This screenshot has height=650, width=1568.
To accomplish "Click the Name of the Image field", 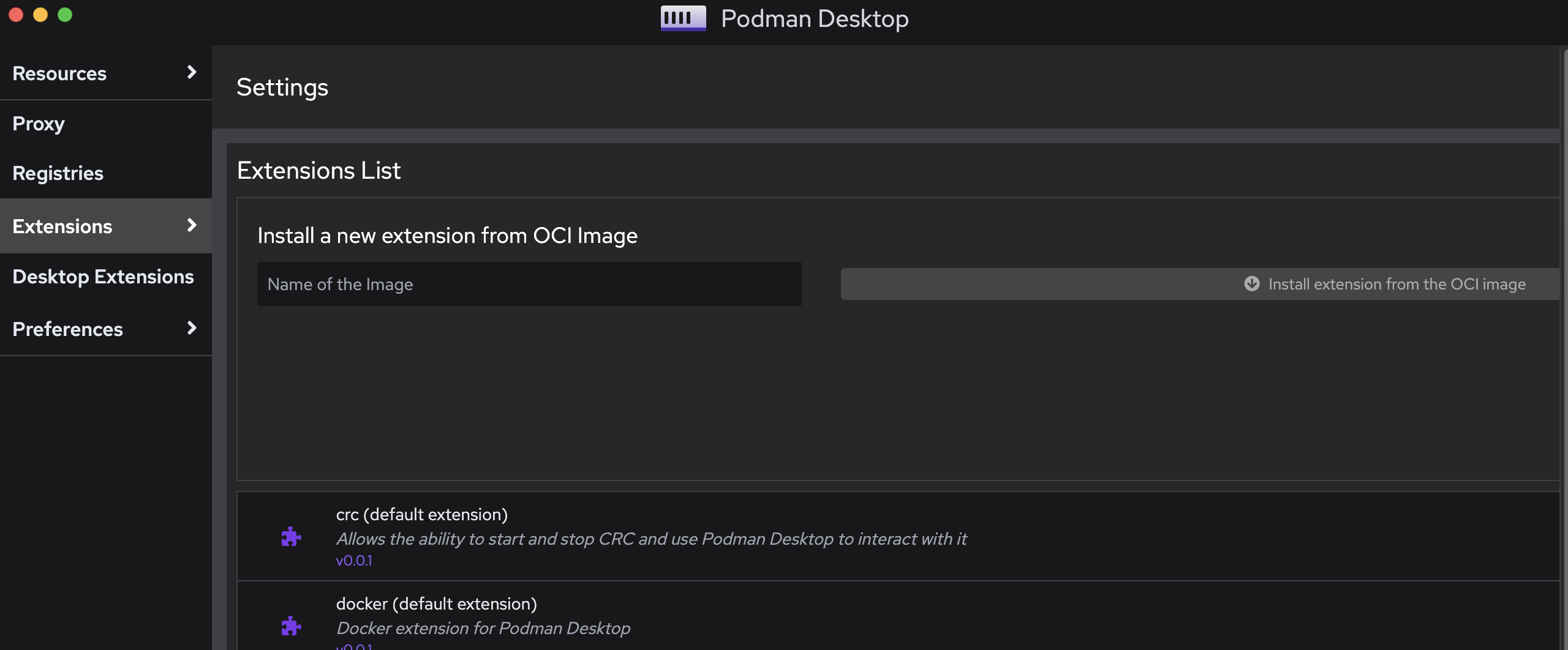I will click(529, 283).
